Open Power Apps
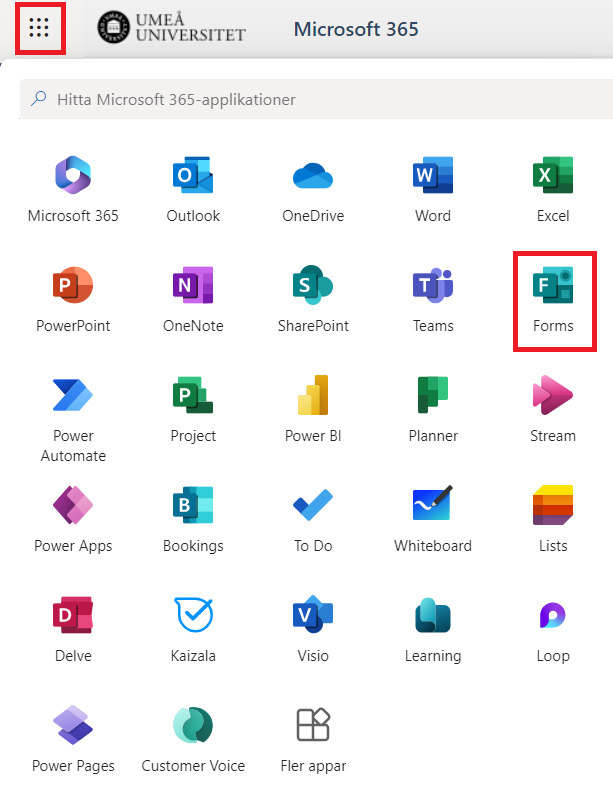The width and height of the screenshot is (613, 807). point(73,520)
